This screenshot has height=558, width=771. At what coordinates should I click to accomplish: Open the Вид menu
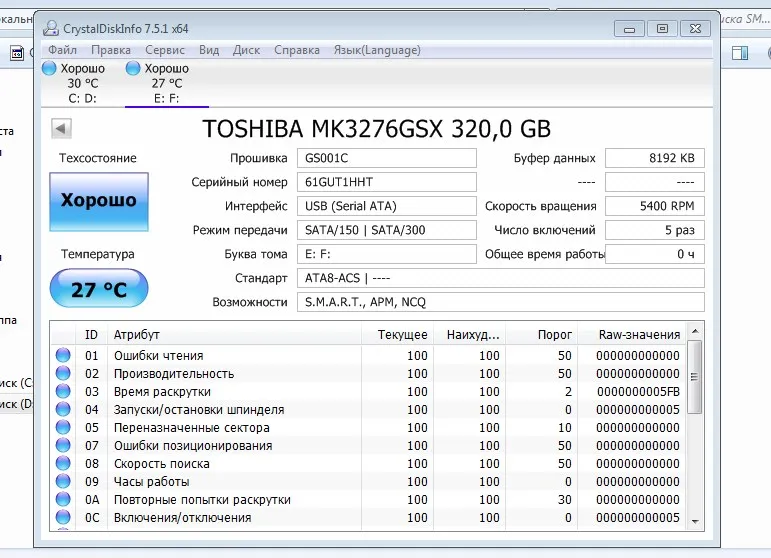[x=209, y=50]
